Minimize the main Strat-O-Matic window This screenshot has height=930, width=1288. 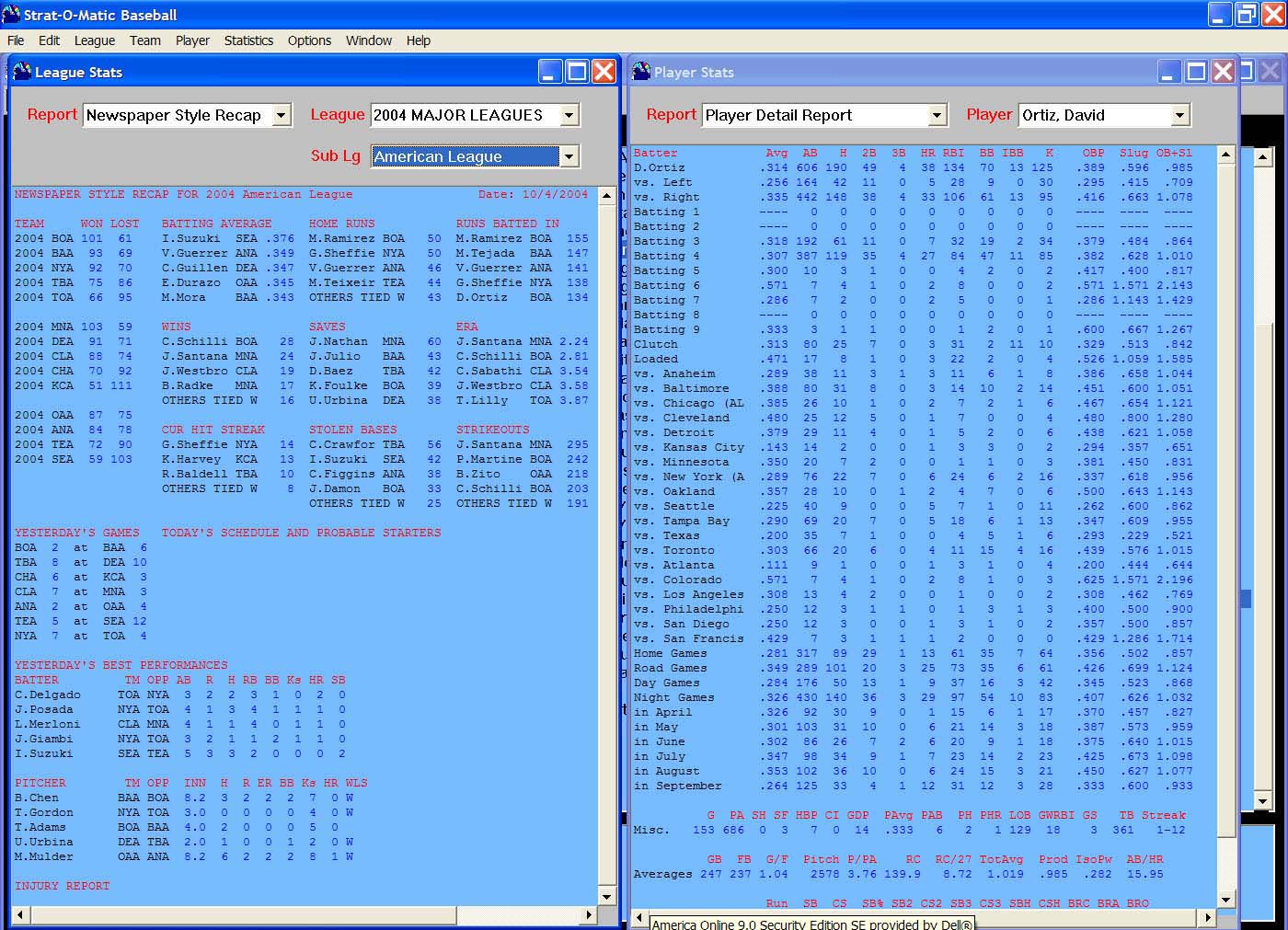click(x=1220, y=15)
